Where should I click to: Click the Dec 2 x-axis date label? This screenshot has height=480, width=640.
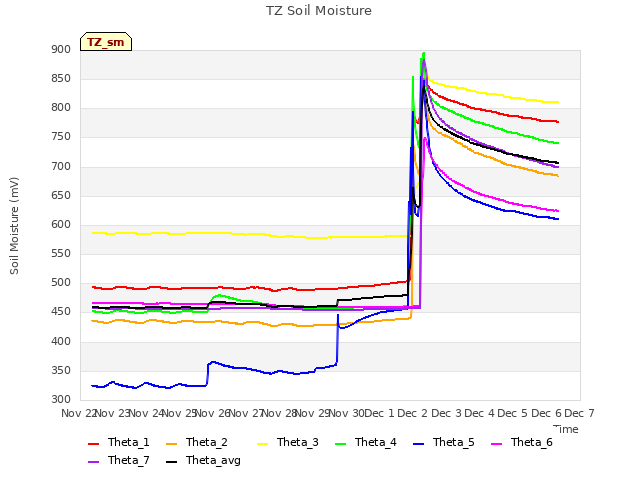point(413,413)
